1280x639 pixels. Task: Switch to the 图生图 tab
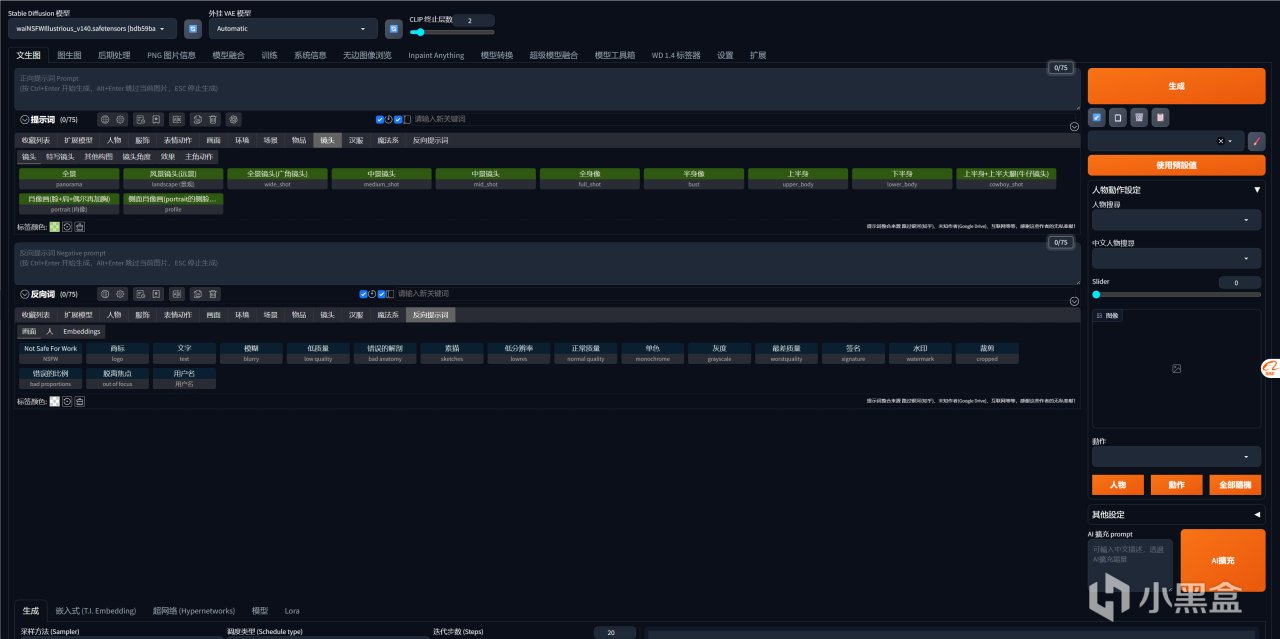(x=69, y=55)
